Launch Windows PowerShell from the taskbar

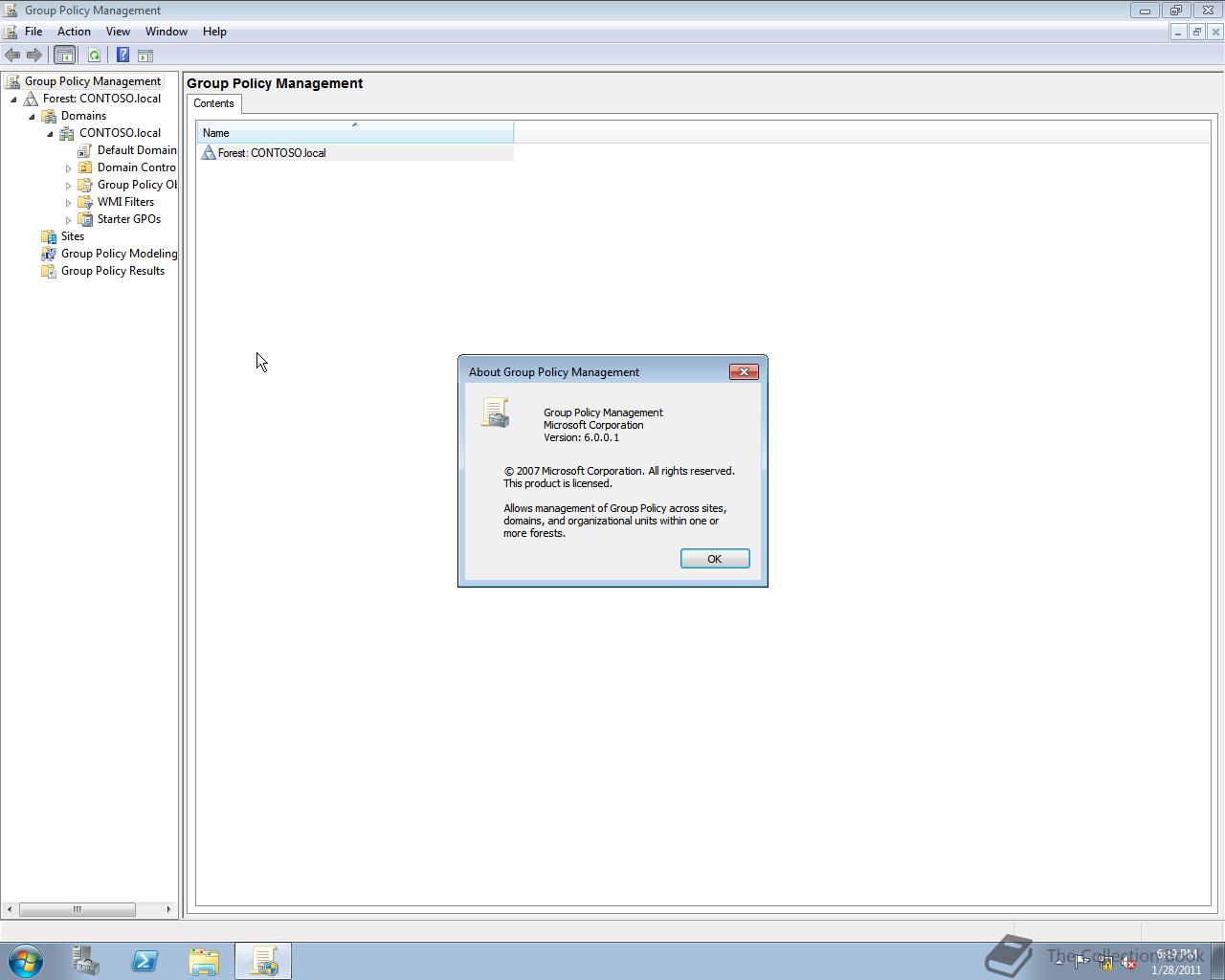[x=145, y=961]
